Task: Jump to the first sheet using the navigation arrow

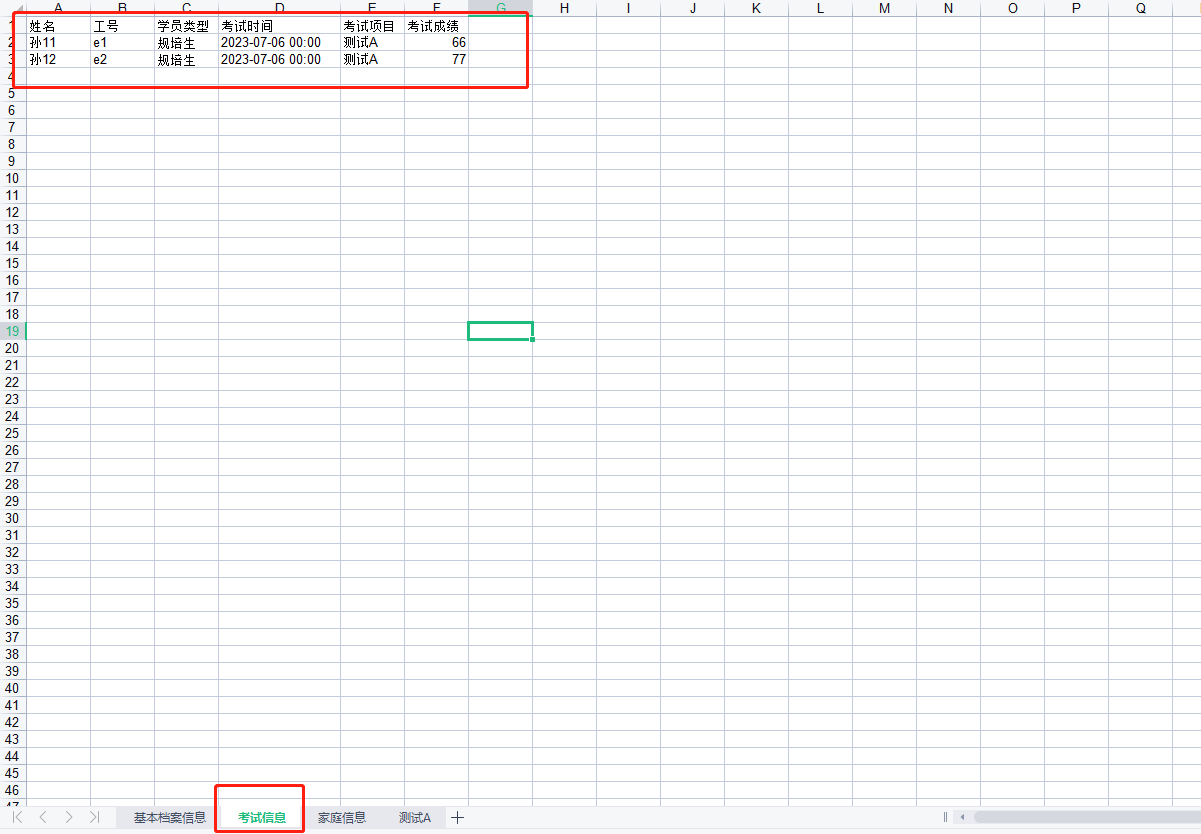Action: coord(17,817)
